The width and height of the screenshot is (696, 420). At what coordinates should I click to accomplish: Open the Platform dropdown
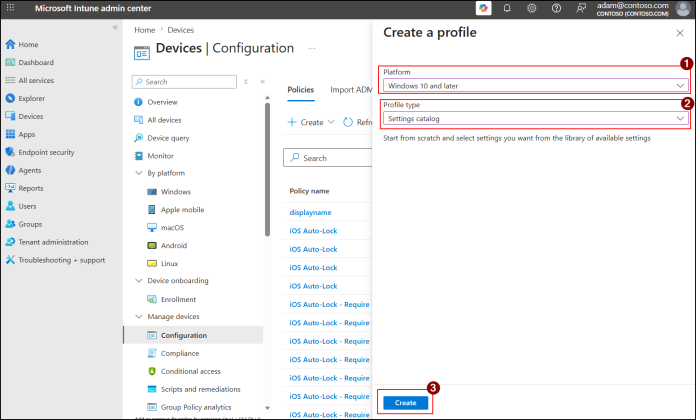[x=535, y=86]
